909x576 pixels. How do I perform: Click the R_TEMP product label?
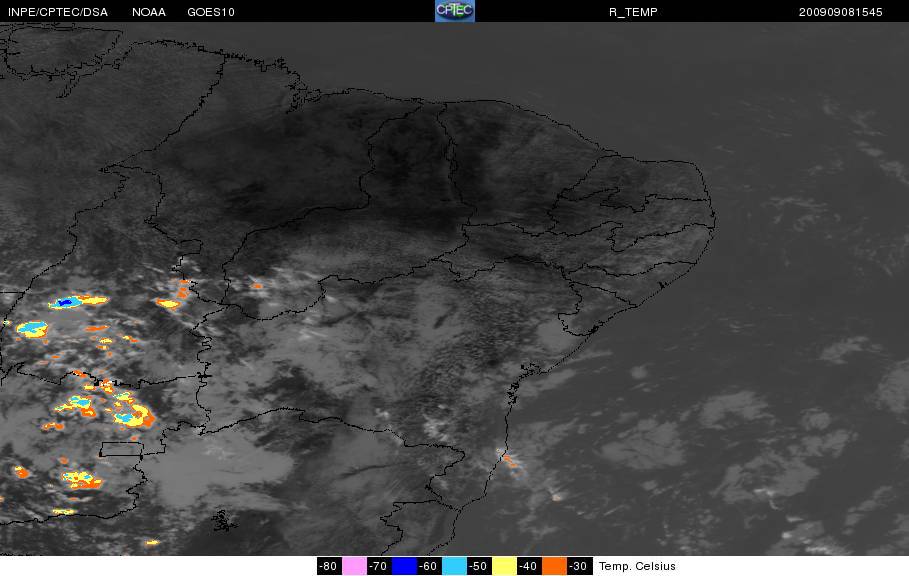[633, 12]
